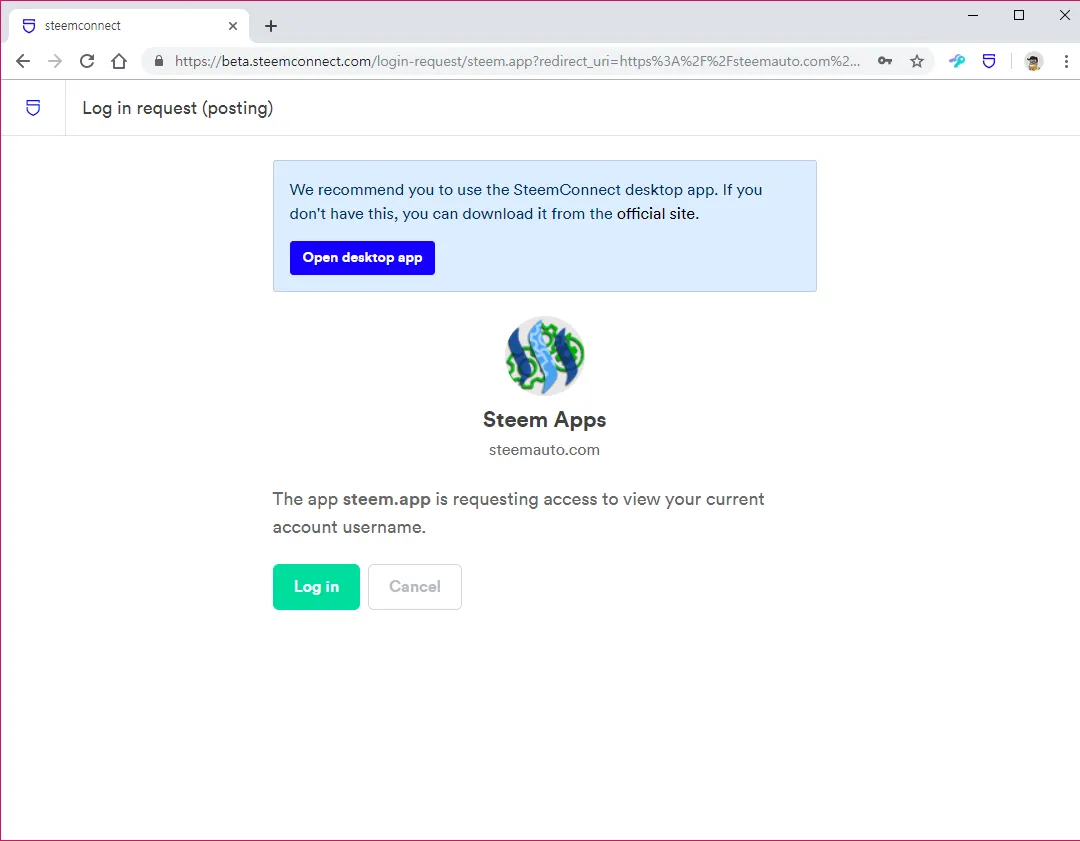This screenshot has height=841, width=1080.
Task: Click the green Log in button
Action: [316, 587]
